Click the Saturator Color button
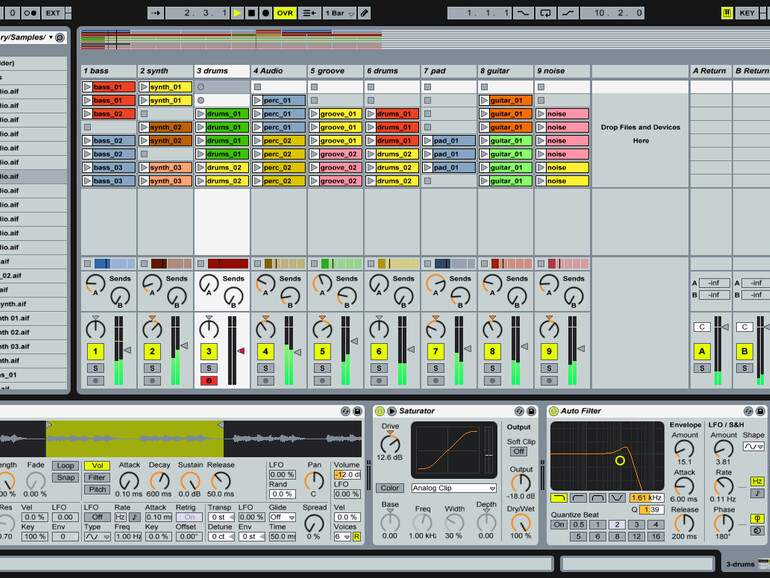The width and height of the screenshot is (770, 578). point(389,488)
